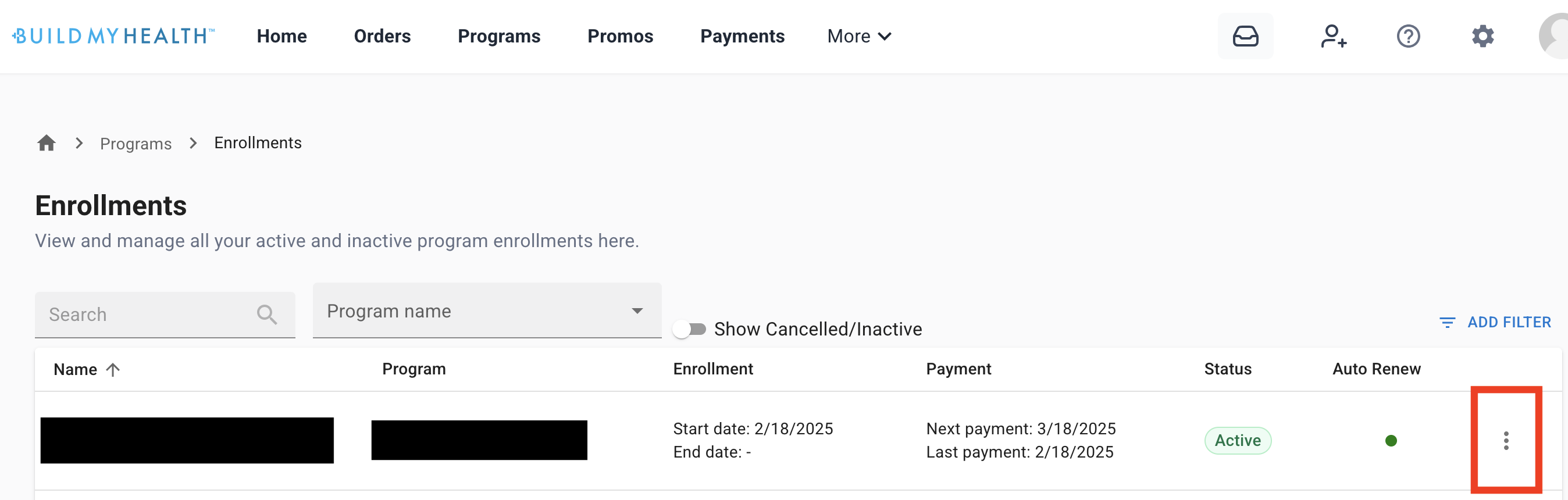Image resolution: width=1568 pixels, height=500 pixels.
Task: Toggle Show Cancelled/Inactive switch
Action: tap(689, 329)
